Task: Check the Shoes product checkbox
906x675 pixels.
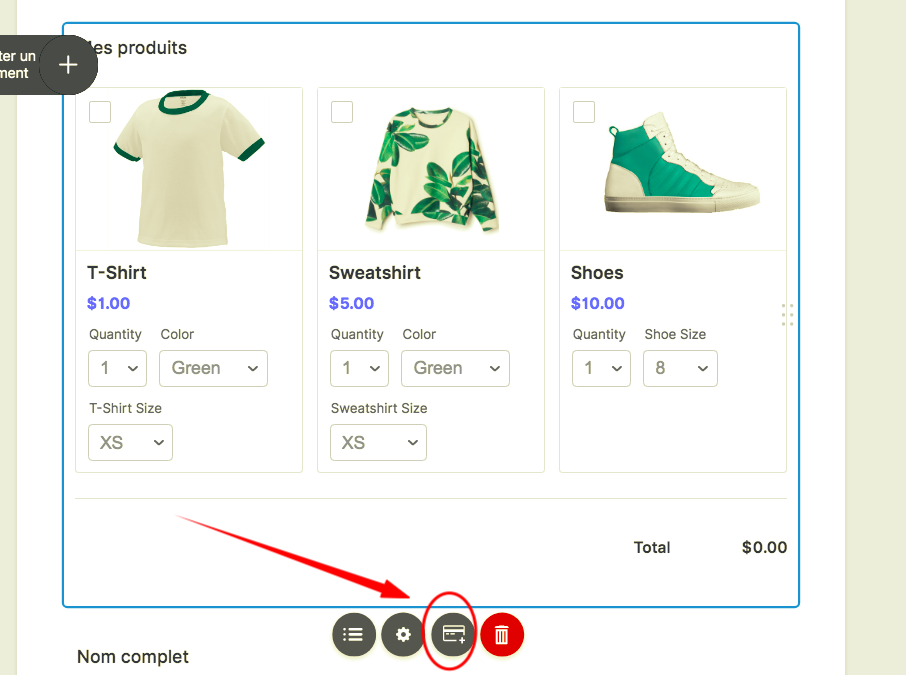Action: click(x=584, y=112)
